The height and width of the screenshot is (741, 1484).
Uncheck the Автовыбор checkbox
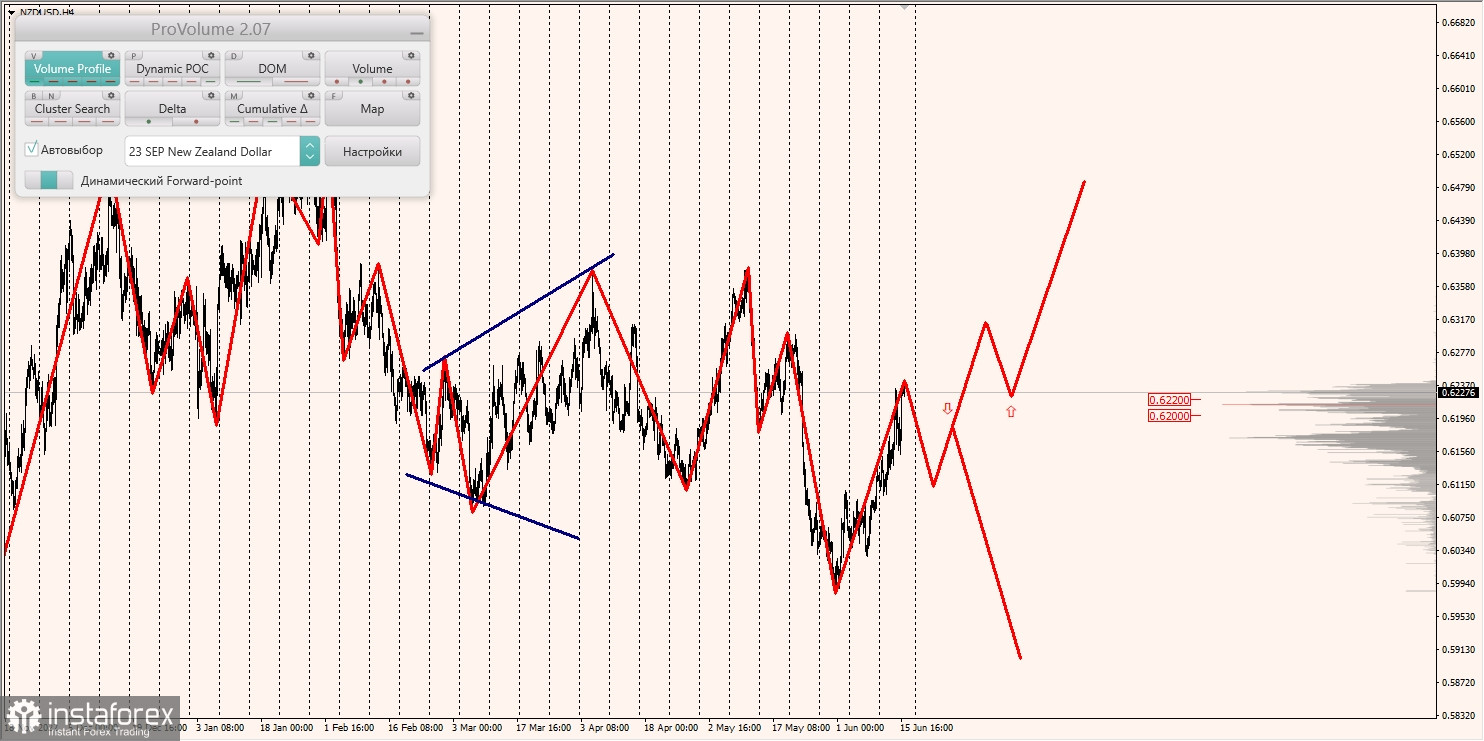point(32,149)
